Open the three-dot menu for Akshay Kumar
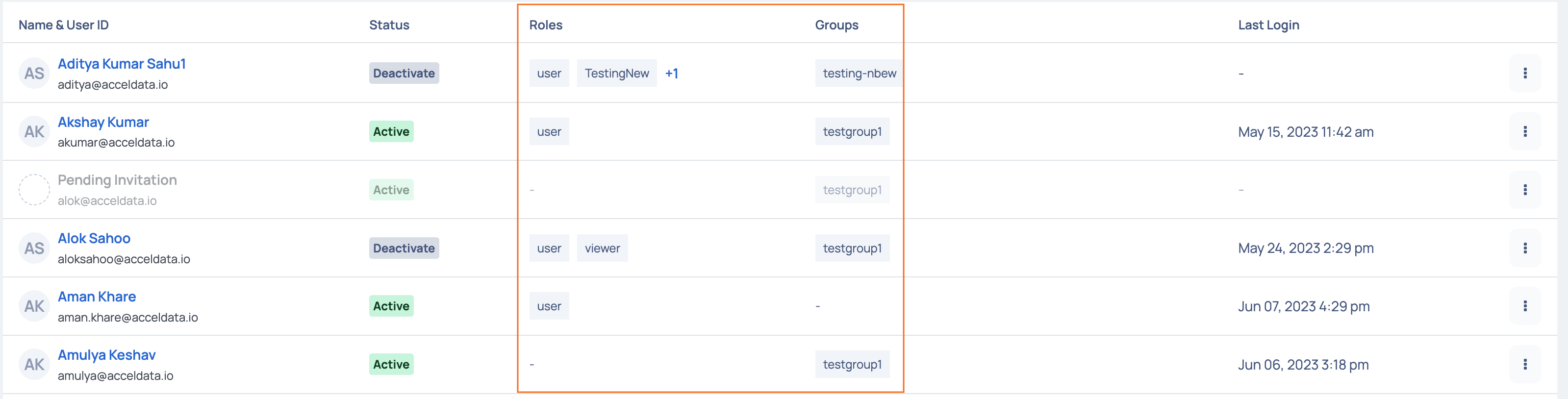 pyautogui.click(x=1525, y=131)
